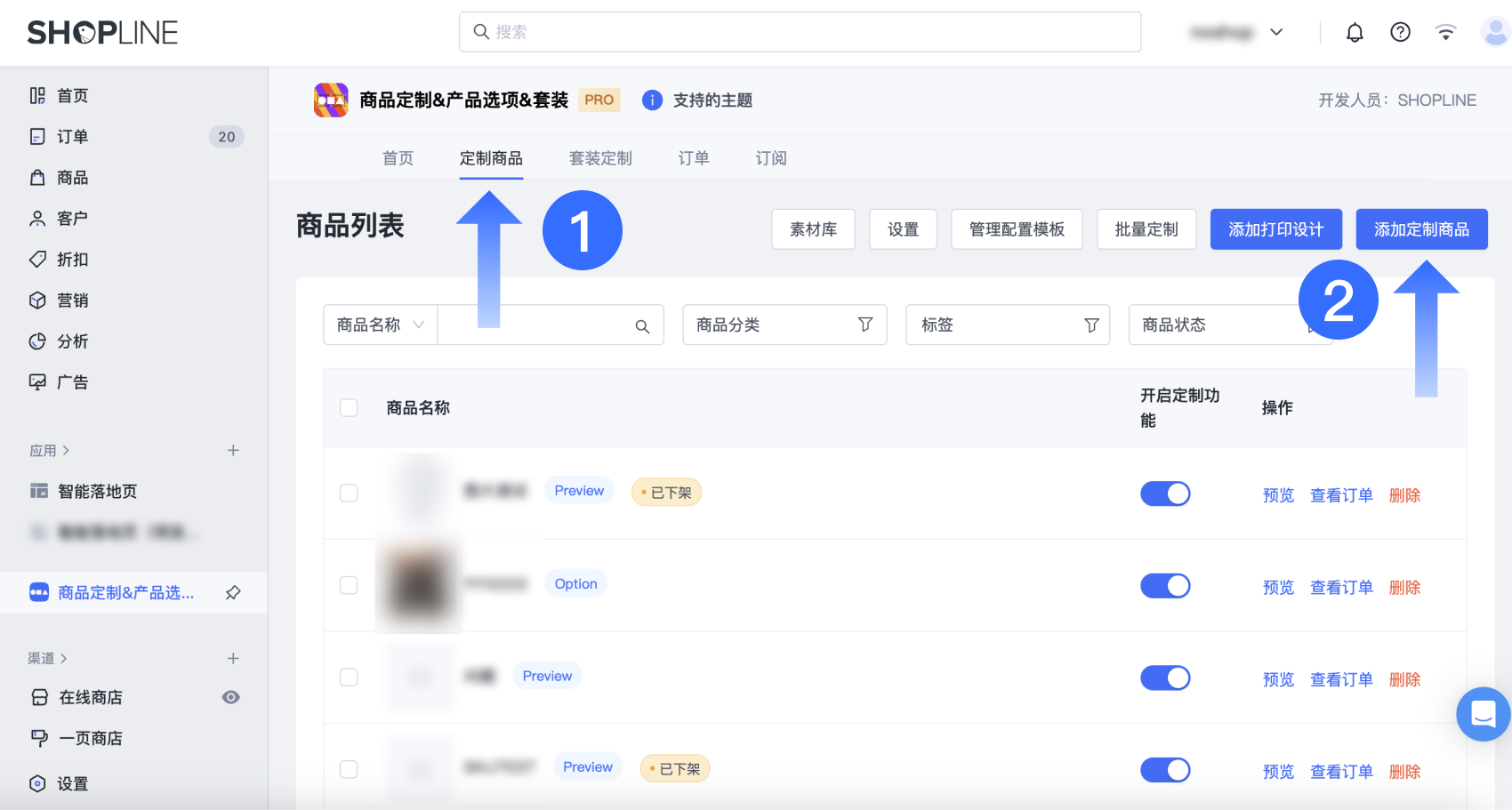Open the live chat bubble button

pyautogui.click(x=1484, y=713)
